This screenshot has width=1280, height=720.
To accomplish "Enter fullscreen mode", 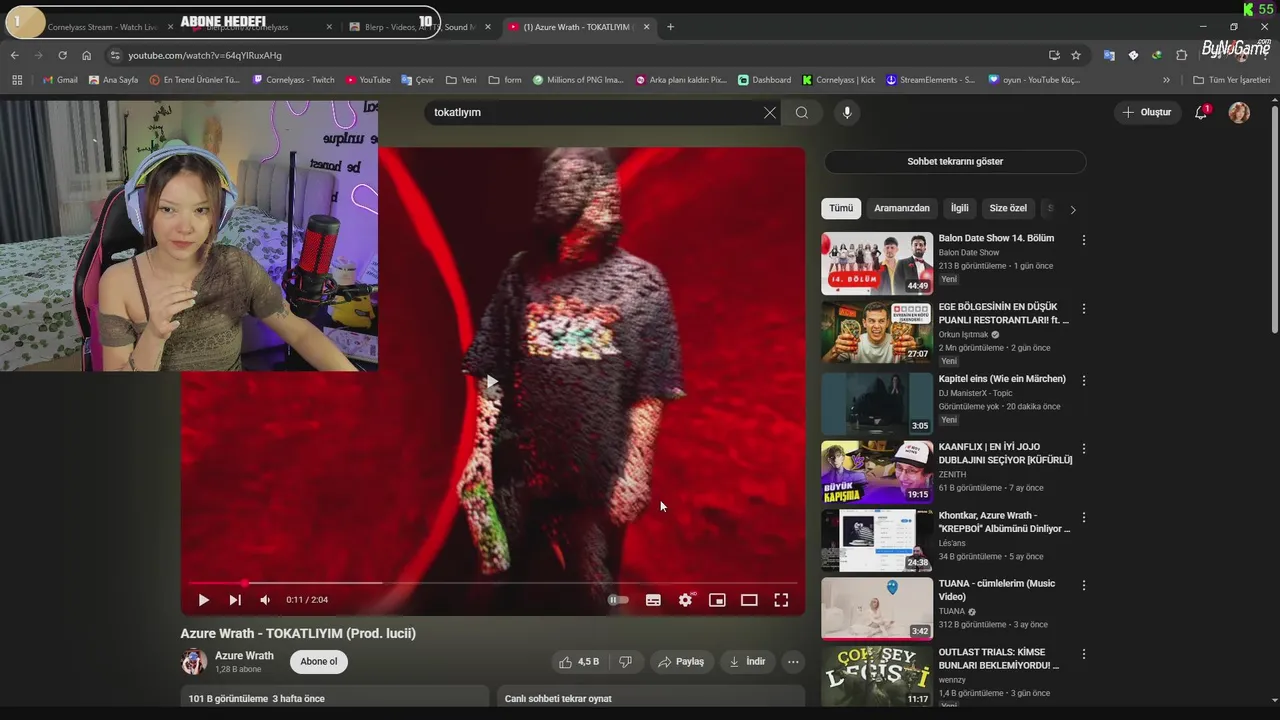I will [x=781, y=600].
